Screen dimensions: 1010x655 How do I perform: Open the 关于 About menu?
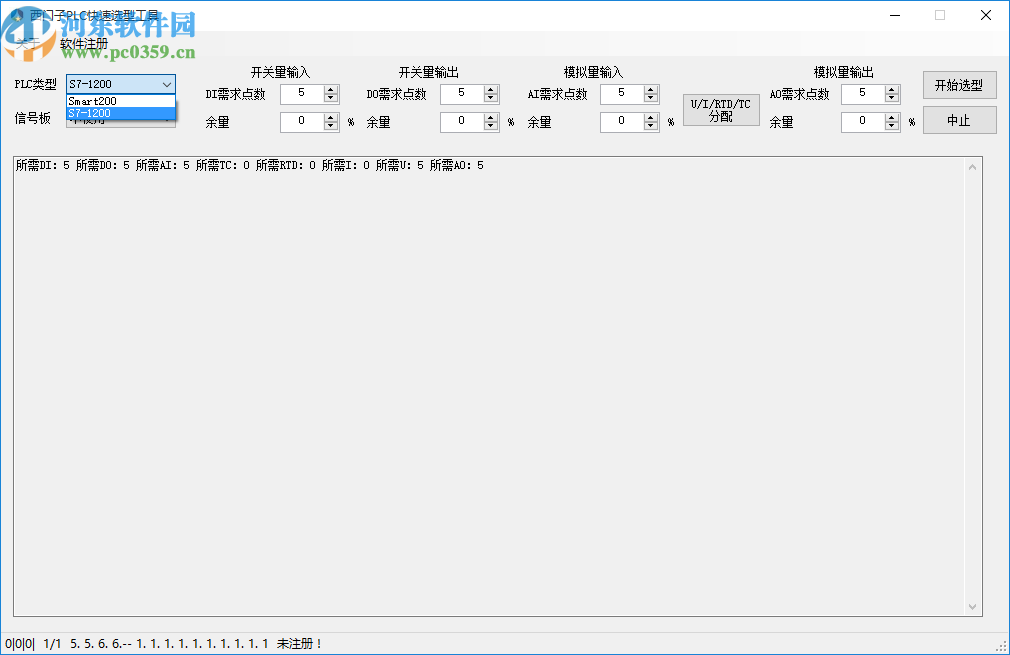25,44
